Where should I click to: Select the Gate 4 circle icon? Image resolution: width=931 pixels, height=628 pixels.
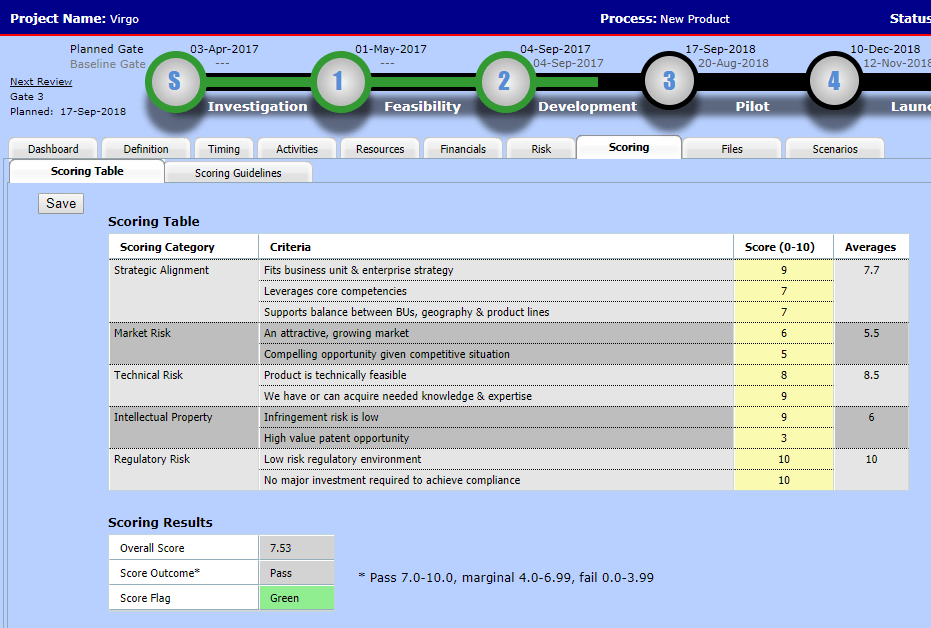(834, 81)
